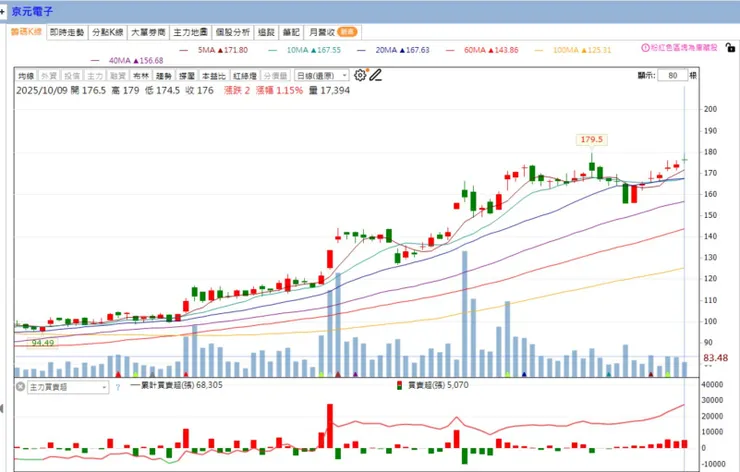This screenshot has height=472, width=740.
Task: Toggle 趨勢 trend overlay
Action: (x=164, y=76)
